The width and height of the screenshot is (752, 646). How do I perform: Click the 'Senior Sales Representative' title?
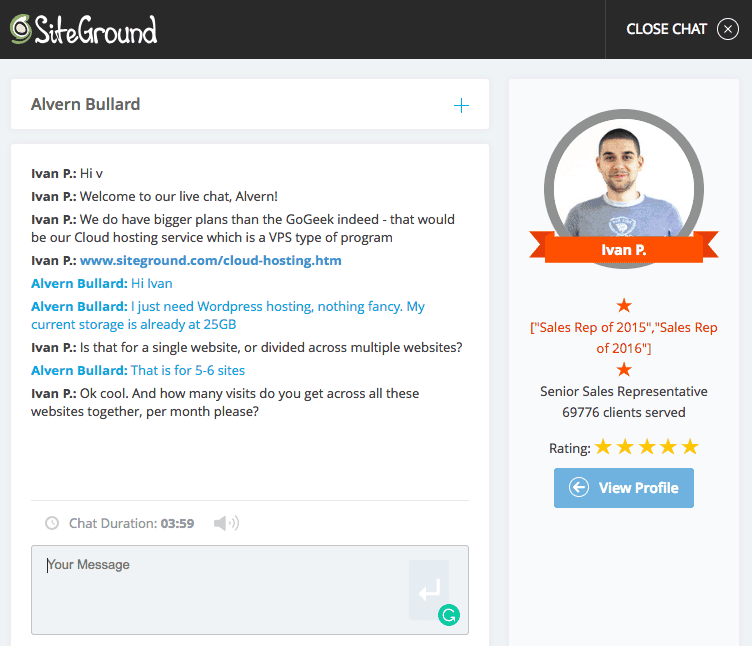(x=623, y=391)
